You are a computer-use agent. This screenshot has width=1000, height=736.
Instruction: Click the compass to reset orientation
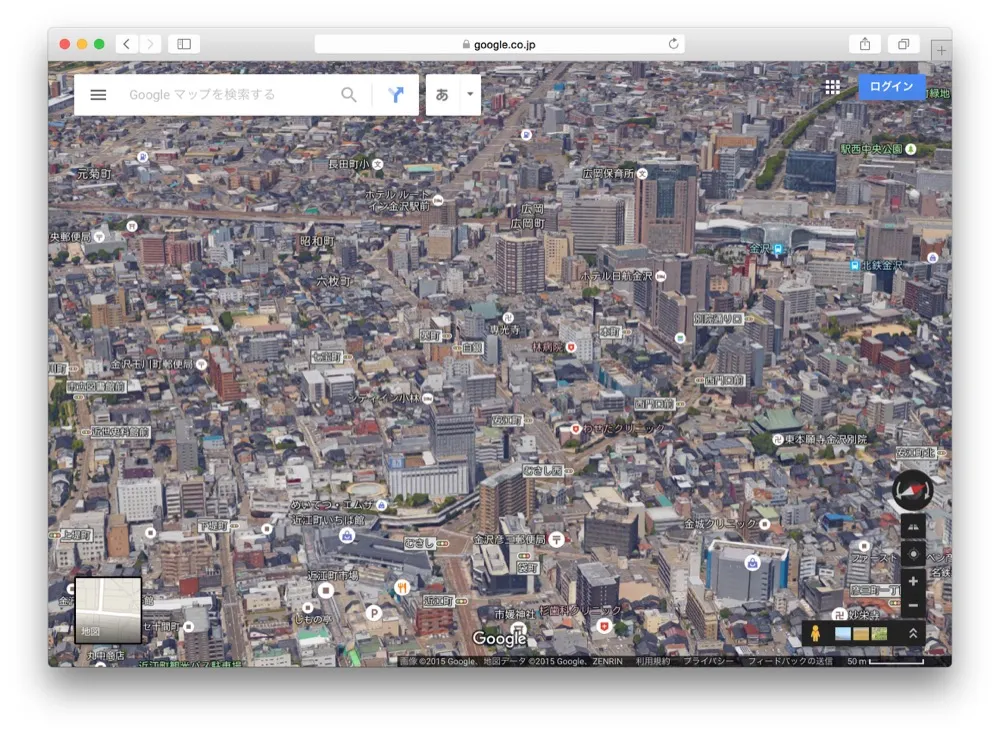click(x=912, y=490)
